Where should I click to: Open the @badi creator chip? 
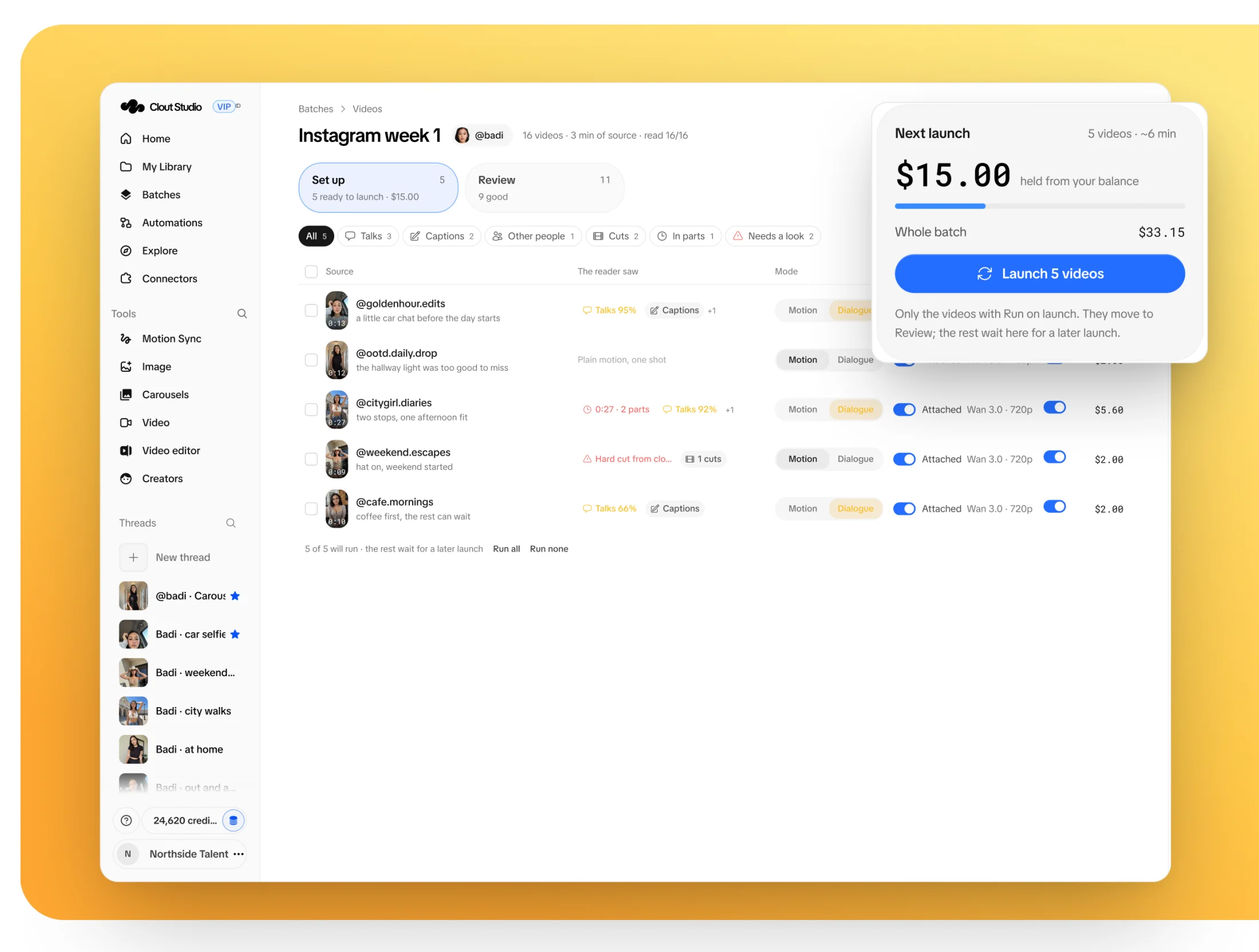tap(481, 136)
